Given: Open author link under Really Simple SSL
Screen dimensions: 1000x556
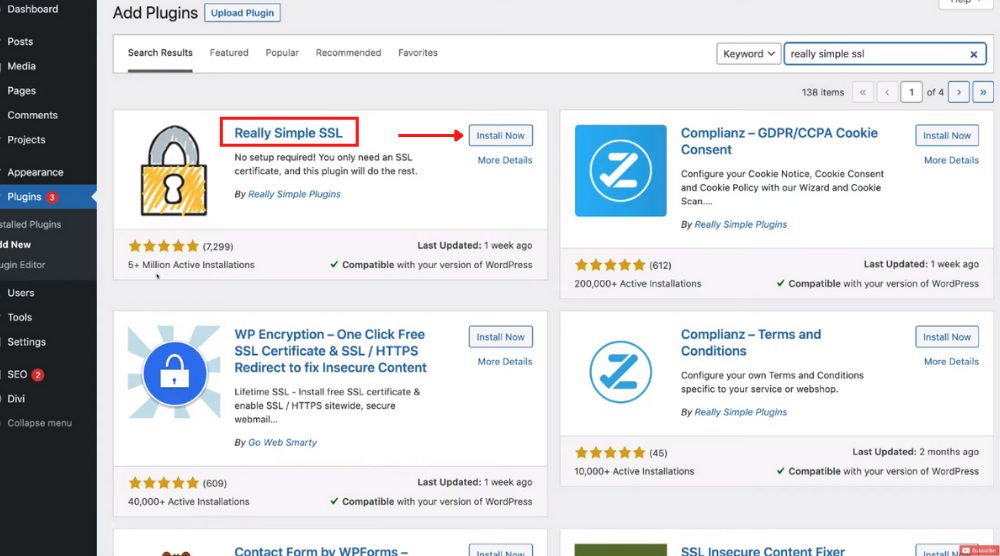Looking at the screenshot, I should coord(294,194).
